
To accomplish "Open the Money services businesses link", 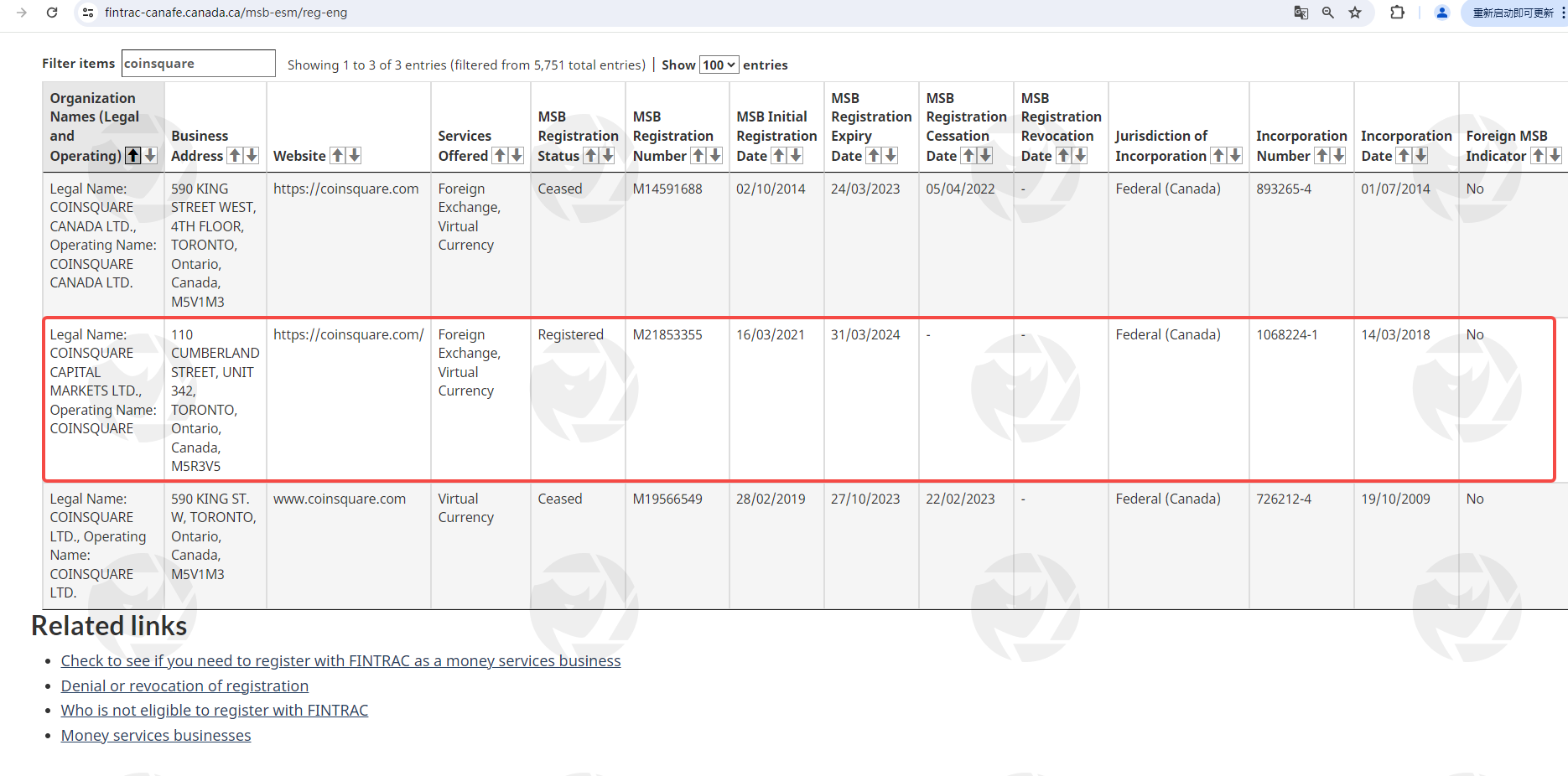I will pyautogui.click(x=156, y=735).
